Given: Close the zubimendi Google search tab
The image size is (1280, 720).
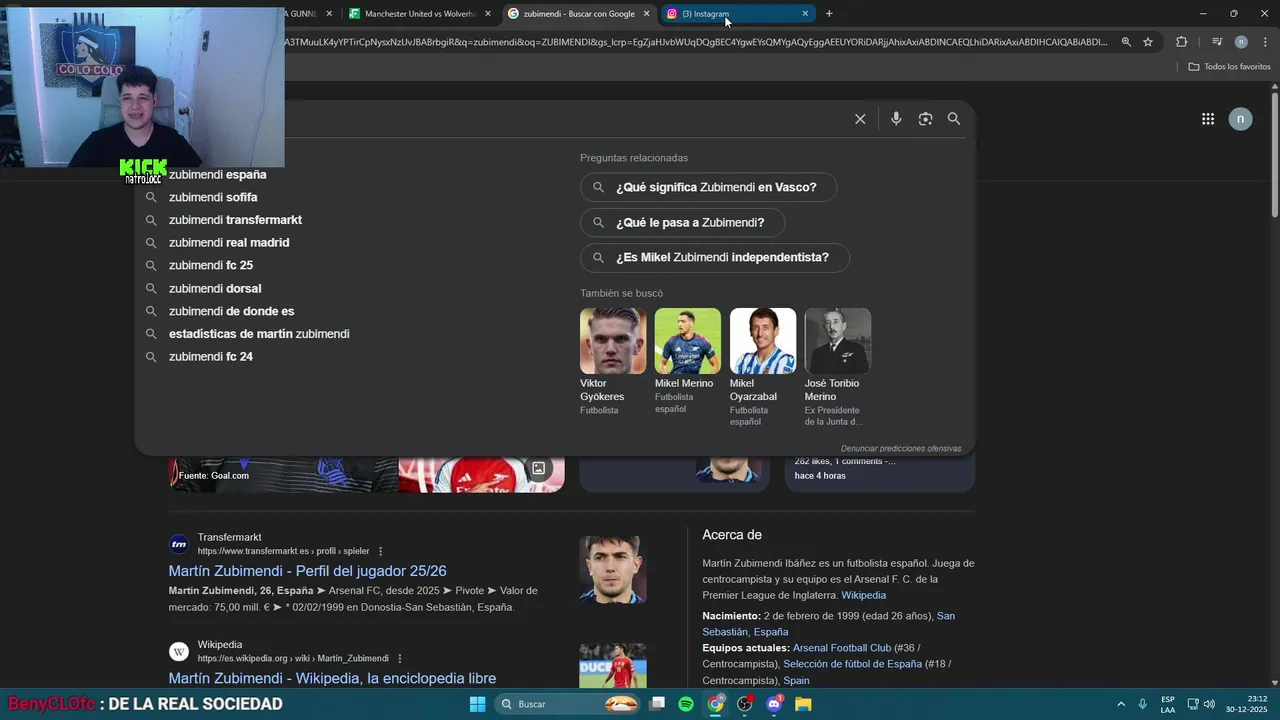Looking at the screenshot, I should (x=646, y=13).
